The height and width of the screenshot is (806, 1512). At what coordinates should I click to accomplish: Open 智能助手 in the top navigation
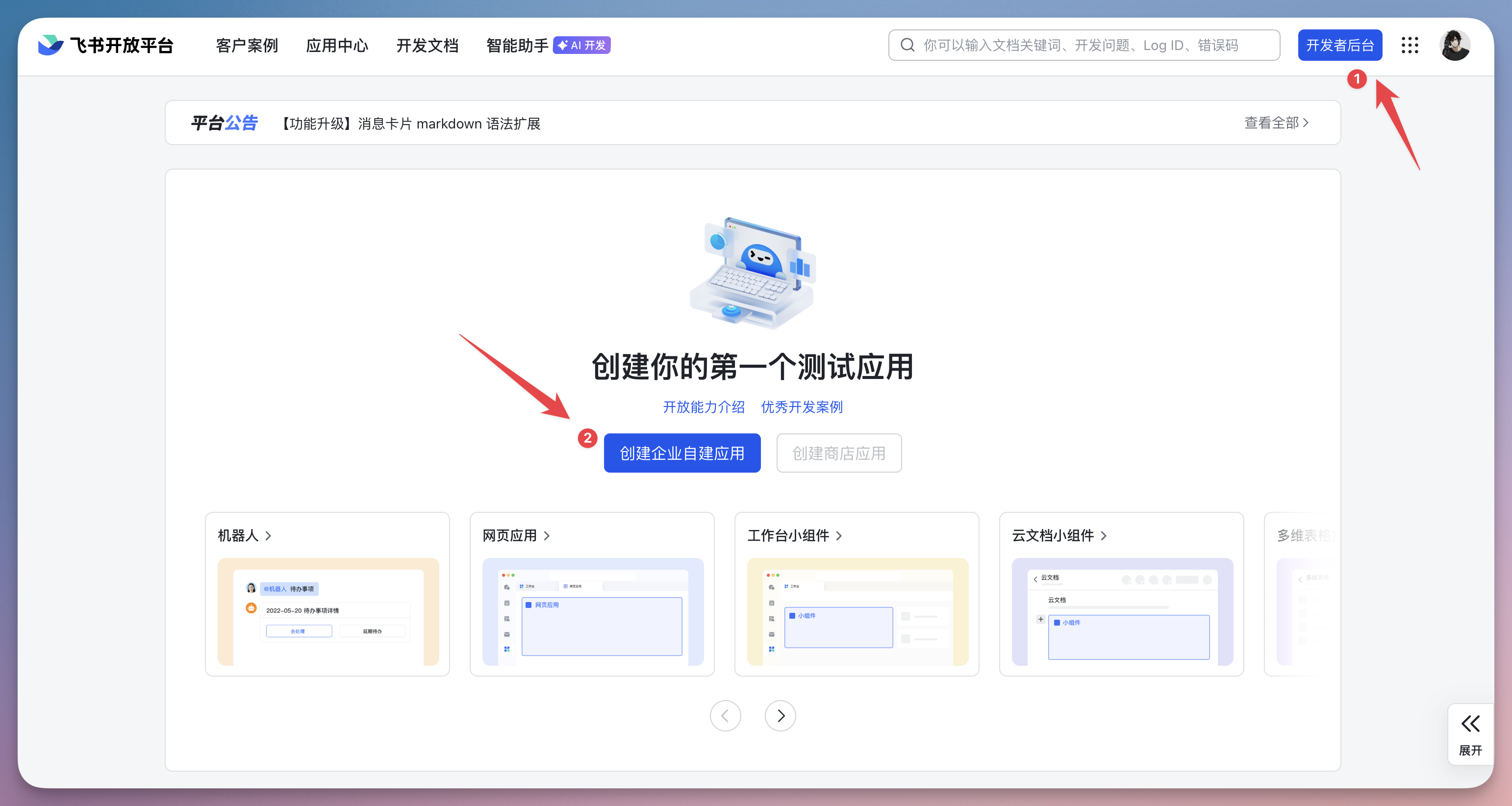pyautogui.click(x=517, y=45)
